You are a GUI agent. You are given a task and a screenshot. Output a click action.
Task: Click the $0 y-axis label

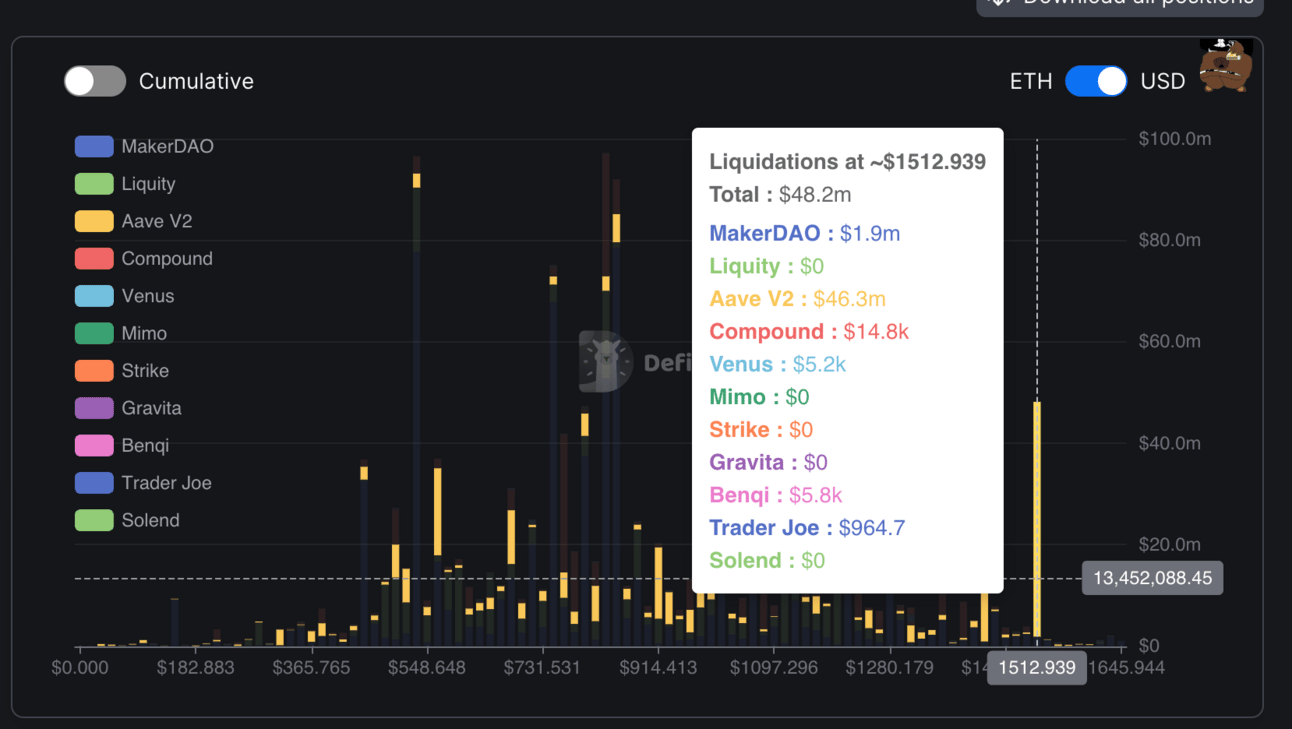click(1148, 646)
